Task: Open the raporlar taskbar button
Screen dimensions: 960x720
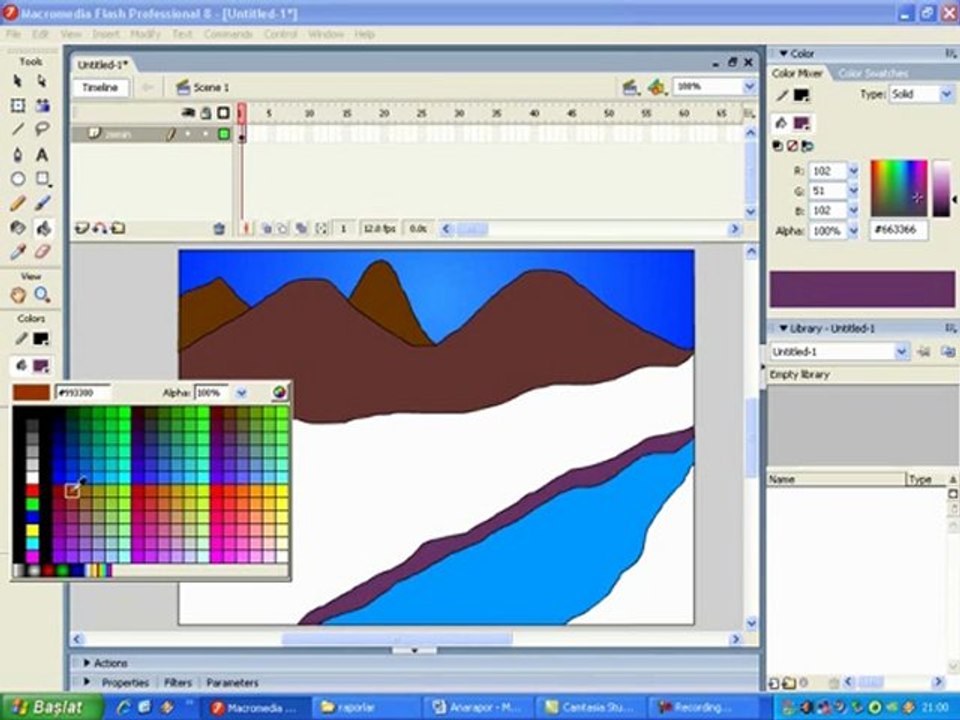Action: 365,708
